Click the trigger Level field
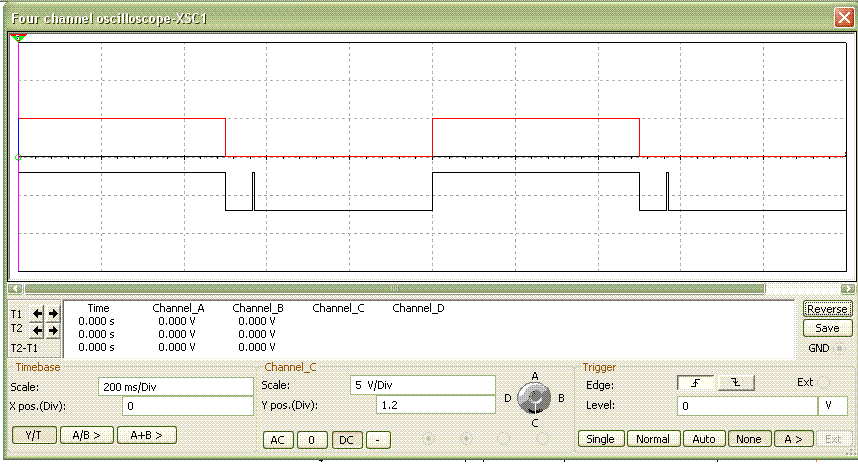Image resolution: width=858 pixels, height=464 pixels. pos(747,406)
